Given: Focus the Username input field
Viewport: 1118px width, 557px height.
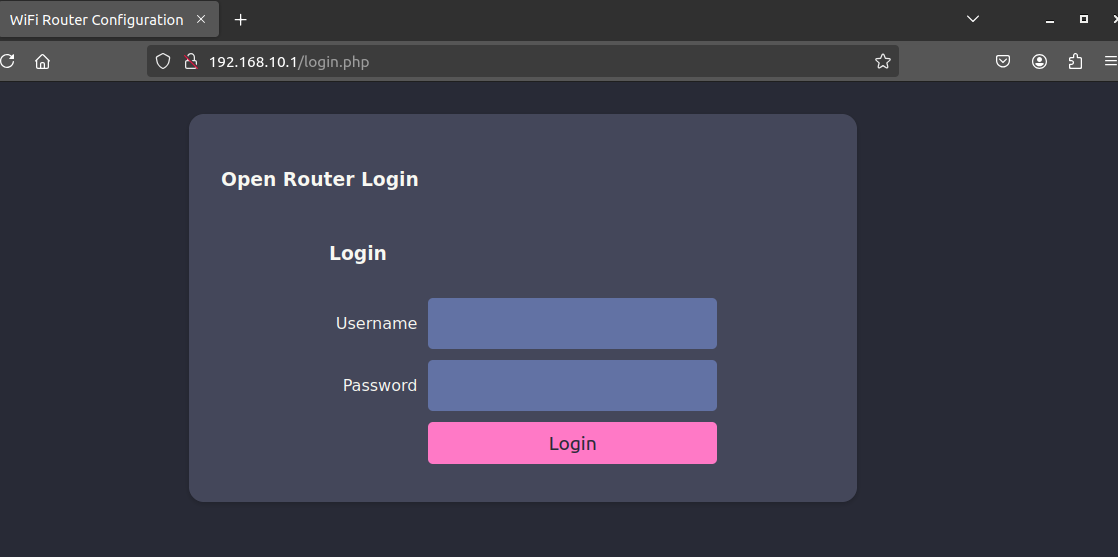Looking at the screenshot, I should (x=572, y=323).
